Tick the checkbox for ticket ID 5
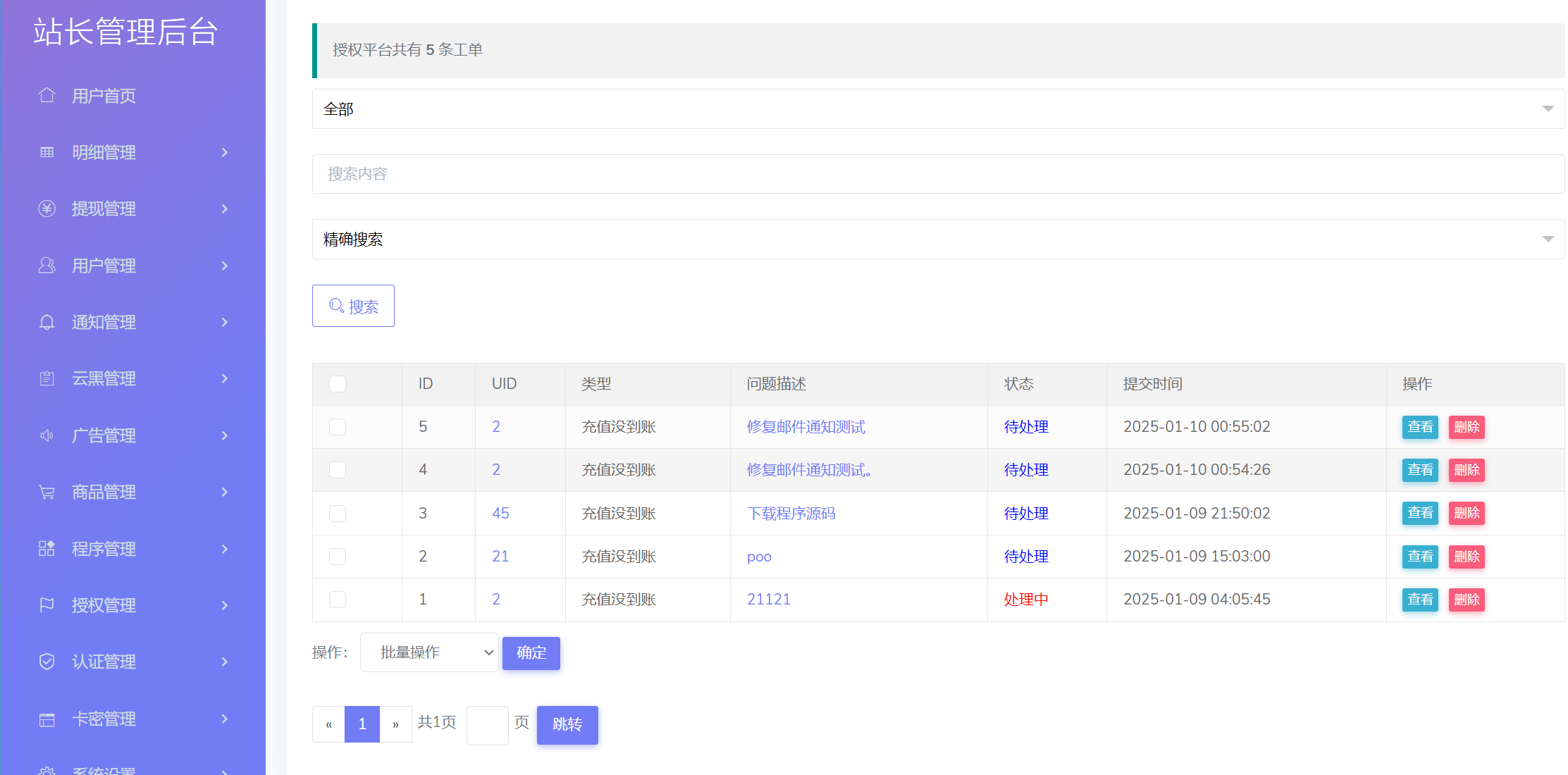1568x775 pixels. point(338,427)
